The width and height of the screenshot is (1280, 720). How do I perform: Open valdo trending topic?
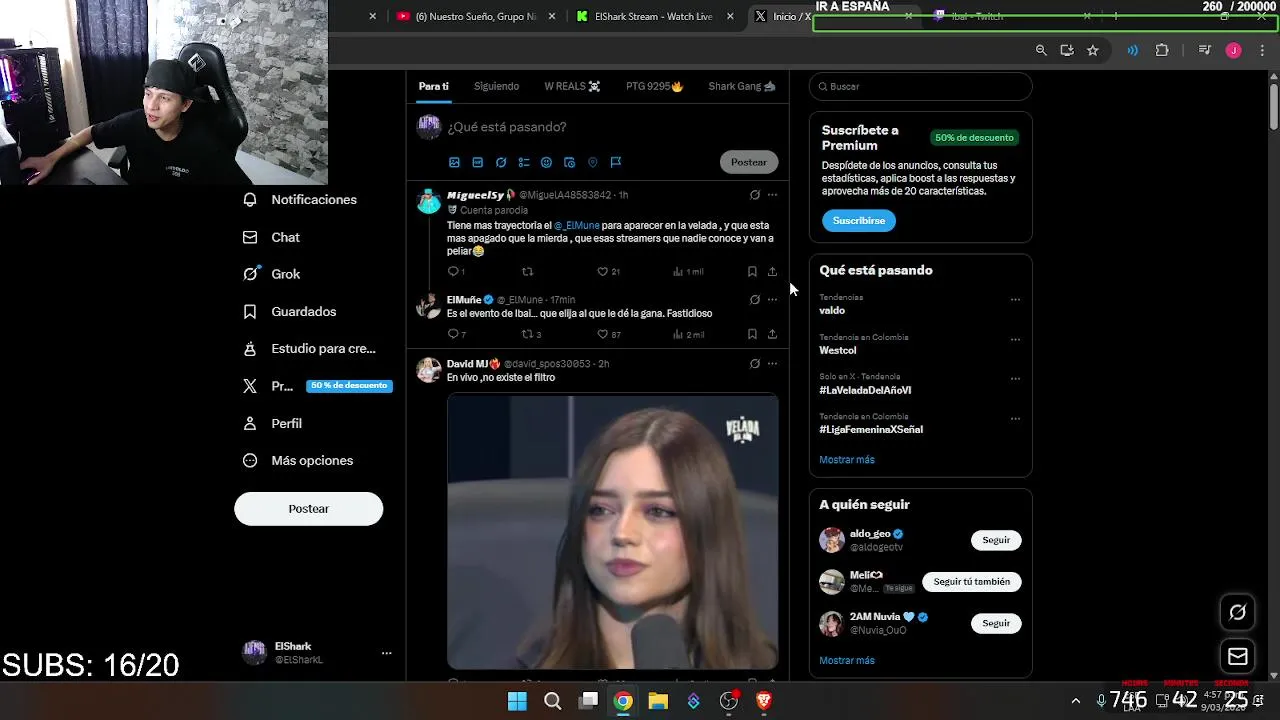tap(832, 310)
